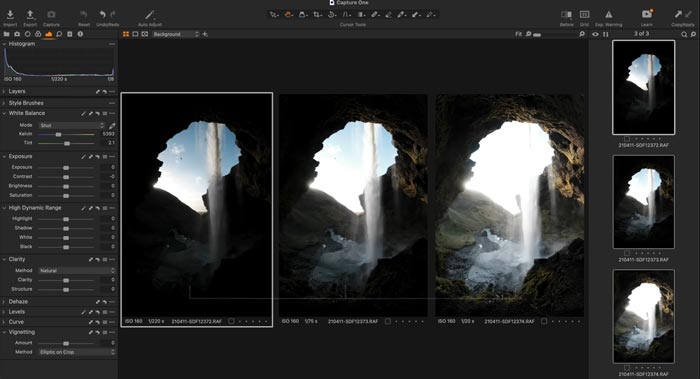Select the Keystone cursor tool

click(346, 15)
